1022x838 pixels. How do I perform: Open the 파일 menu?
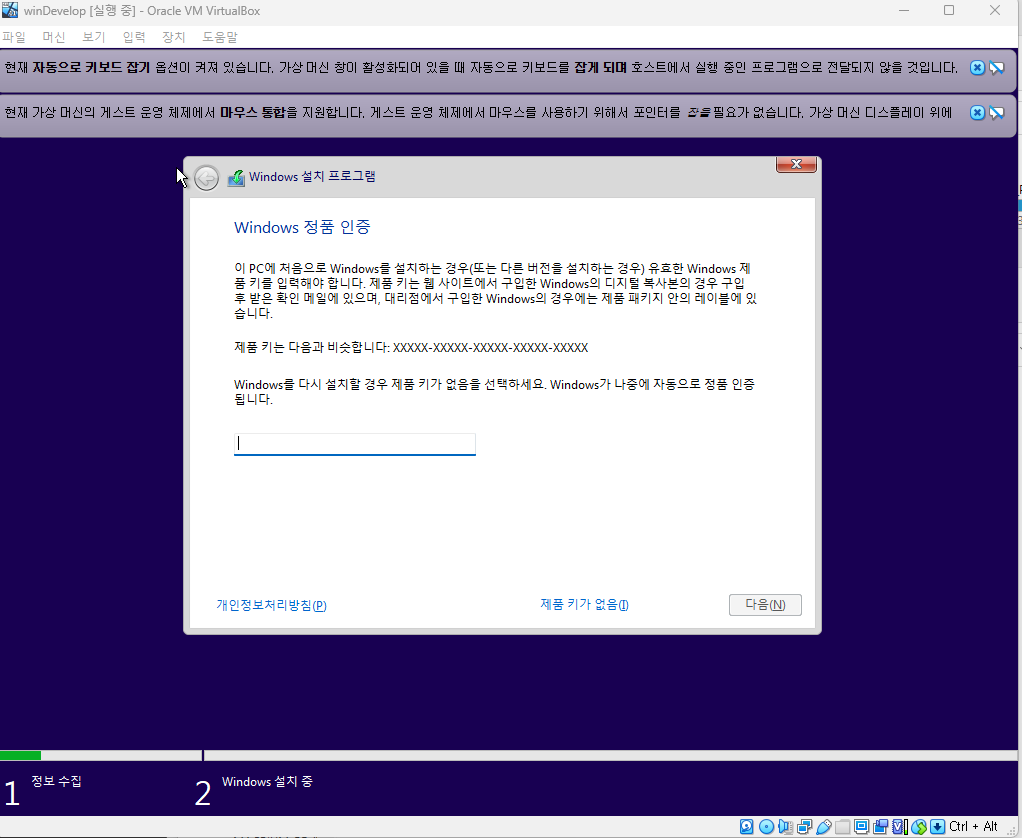coord(14,37)
